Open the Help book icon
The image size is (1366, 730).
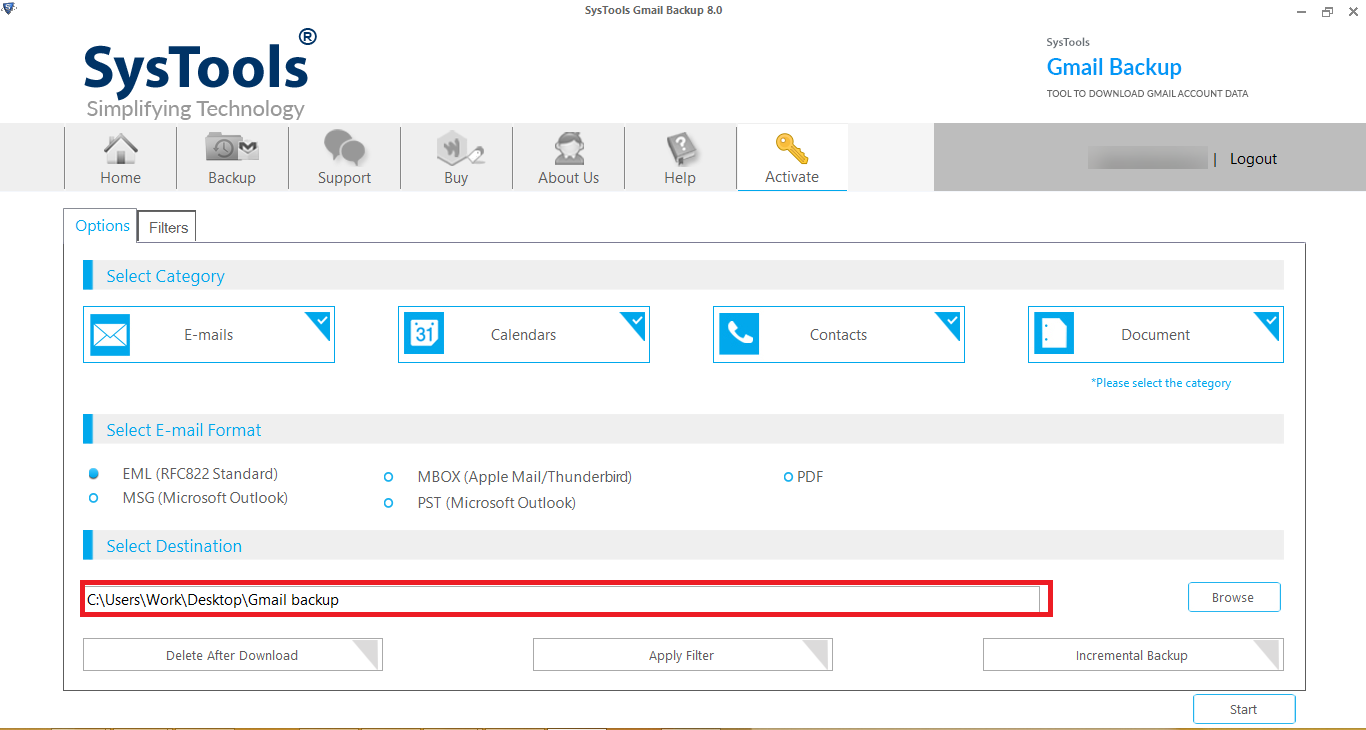[680, 149]
